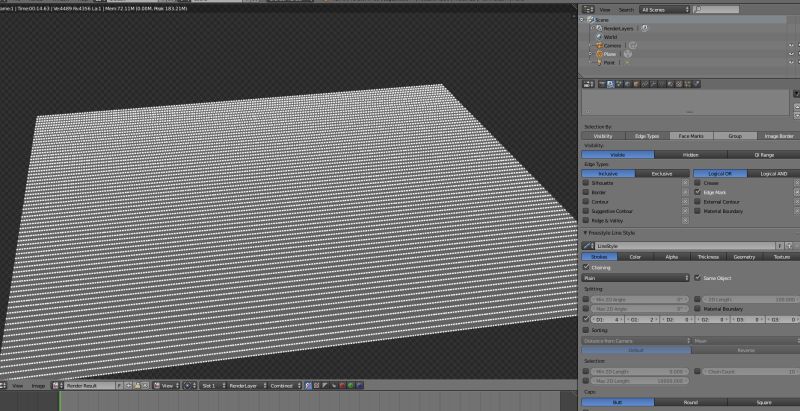The width and height of the screenshot is (800, 411).
Task: Enable the Contour edge type checkbox
Action: point(586,201)
